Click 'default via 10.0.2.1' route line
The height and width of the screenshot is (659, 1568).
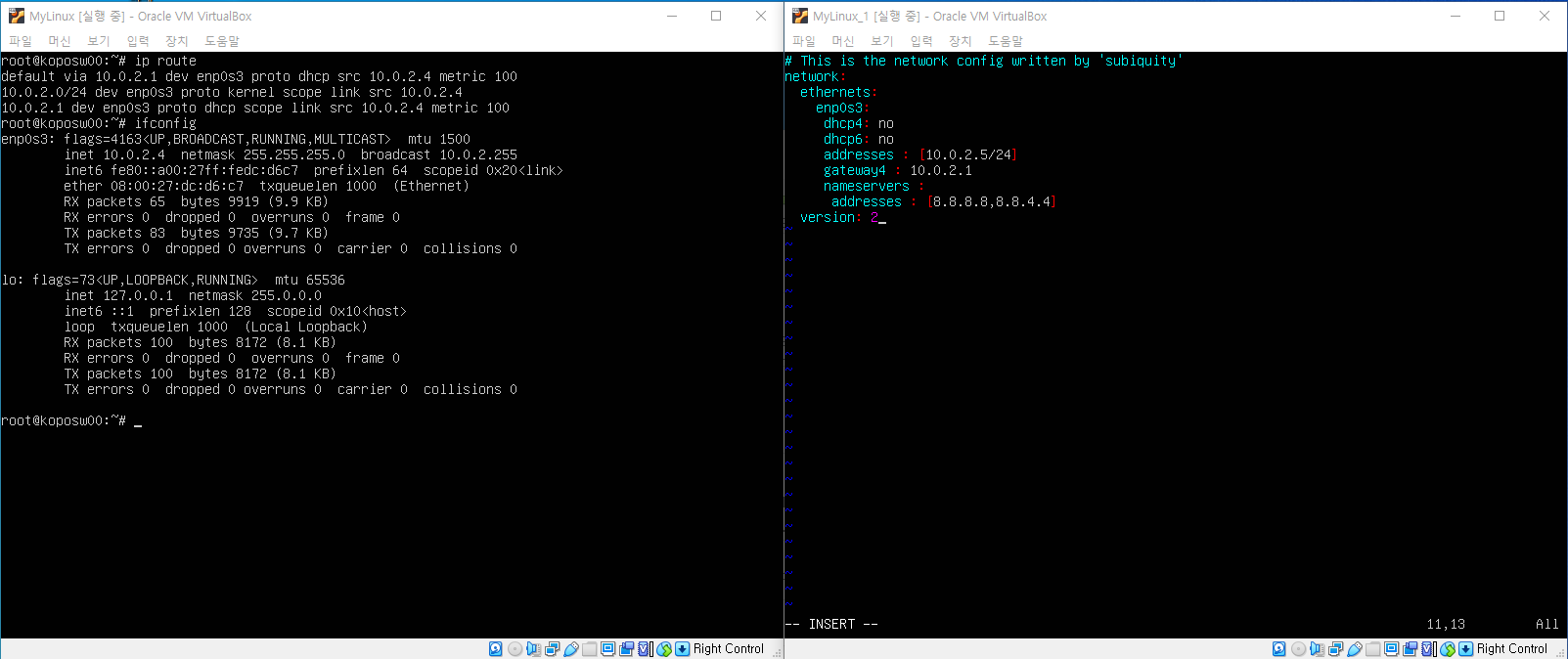[x=259, y=76]
